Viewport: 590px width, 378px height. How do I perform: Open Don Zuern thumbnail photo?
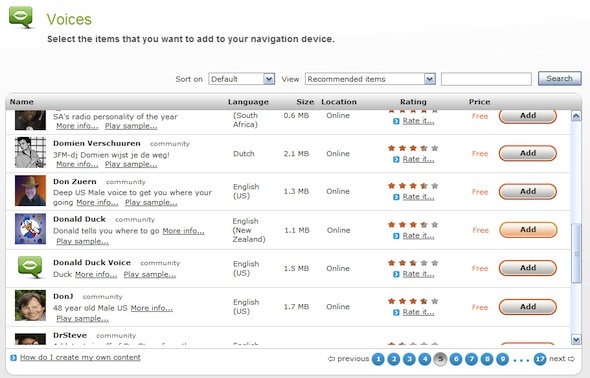point(30,191)
